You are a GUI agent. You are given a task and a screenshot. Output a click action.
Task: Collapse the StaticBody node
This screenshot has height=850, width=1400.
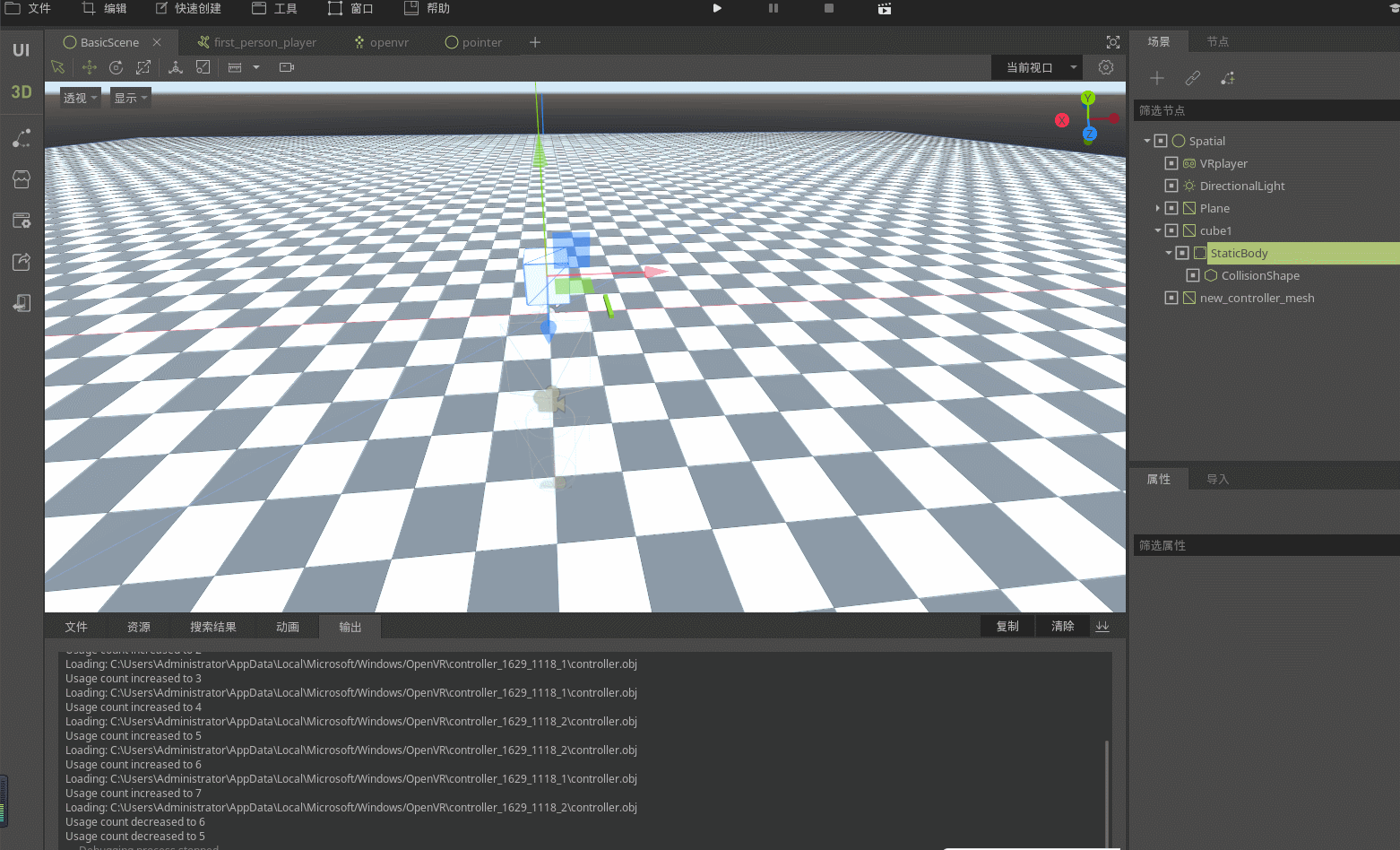click(x=1169, y=253)
